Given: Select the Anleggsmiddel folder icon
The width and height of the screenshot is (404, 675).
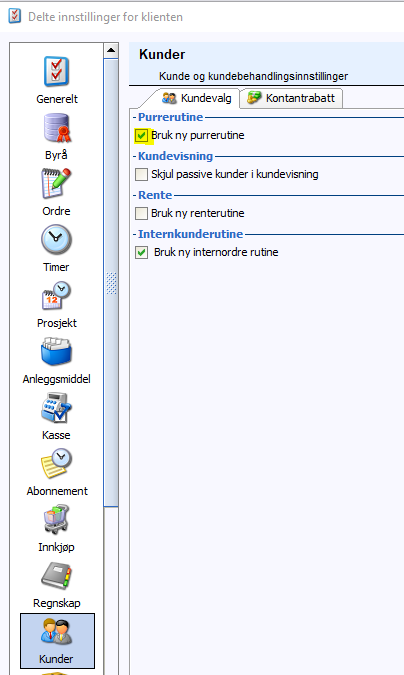Looking at the screenshot, I should click(x=56, y=352).
